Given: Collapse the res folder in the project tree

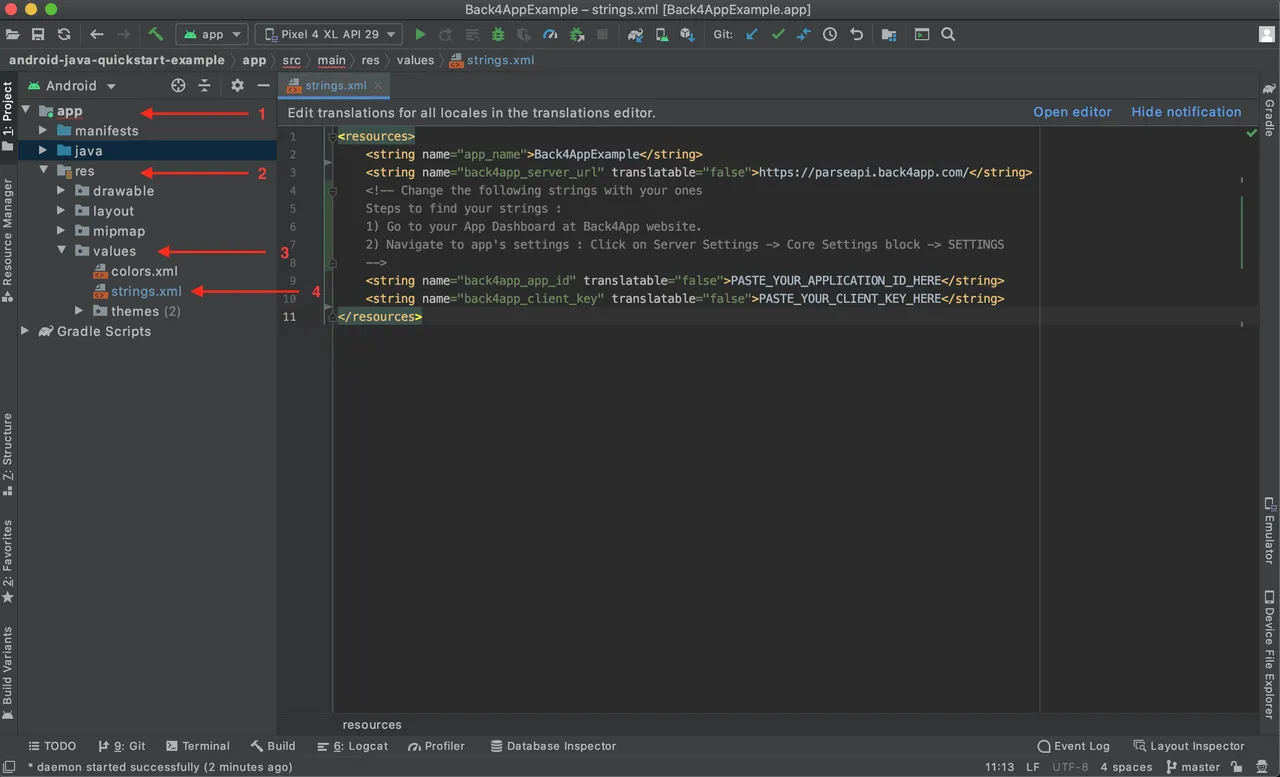Looking at the screenshot, I should [44, 170].
